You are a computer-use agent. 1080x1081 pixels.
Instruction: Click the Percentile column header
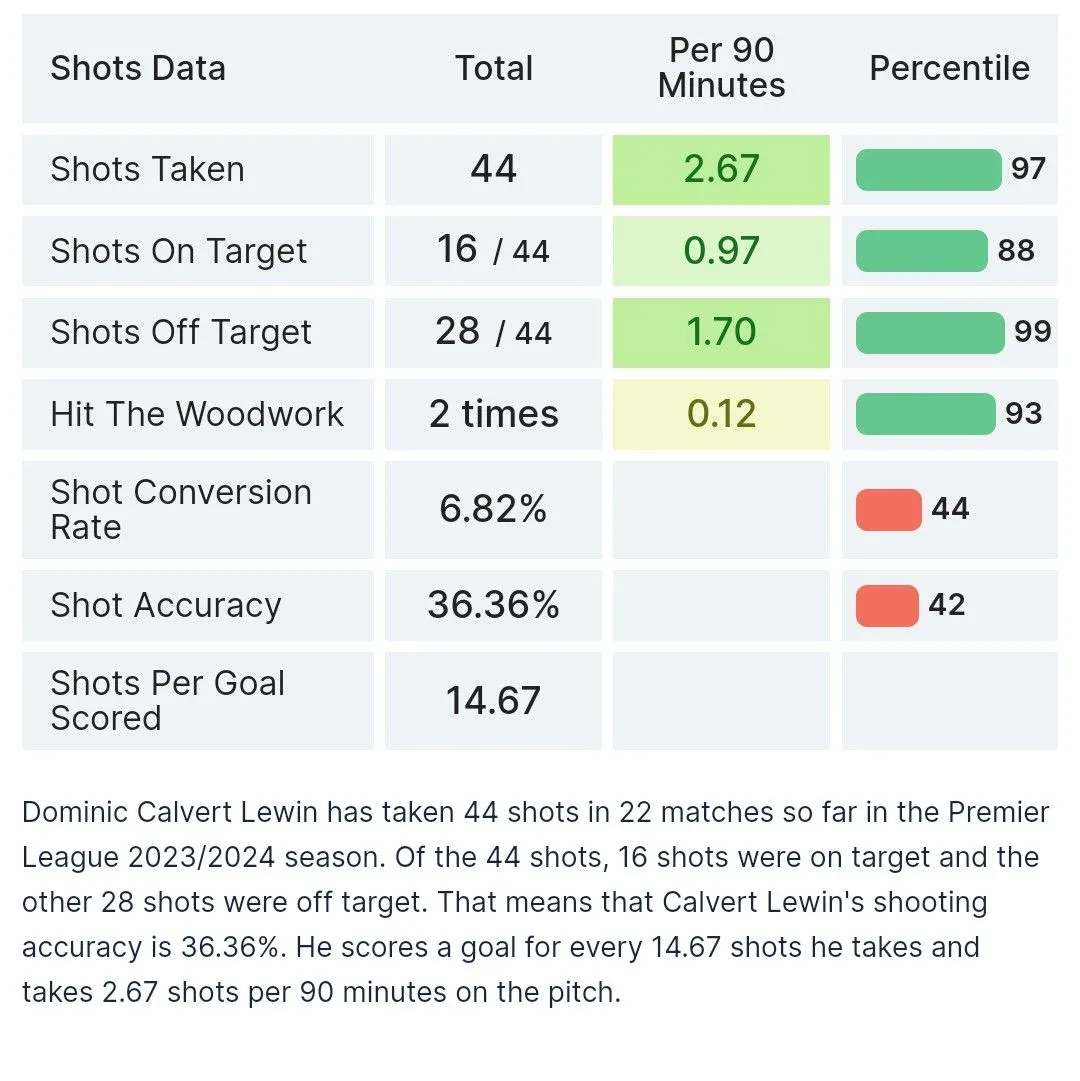tap(949, 68)
